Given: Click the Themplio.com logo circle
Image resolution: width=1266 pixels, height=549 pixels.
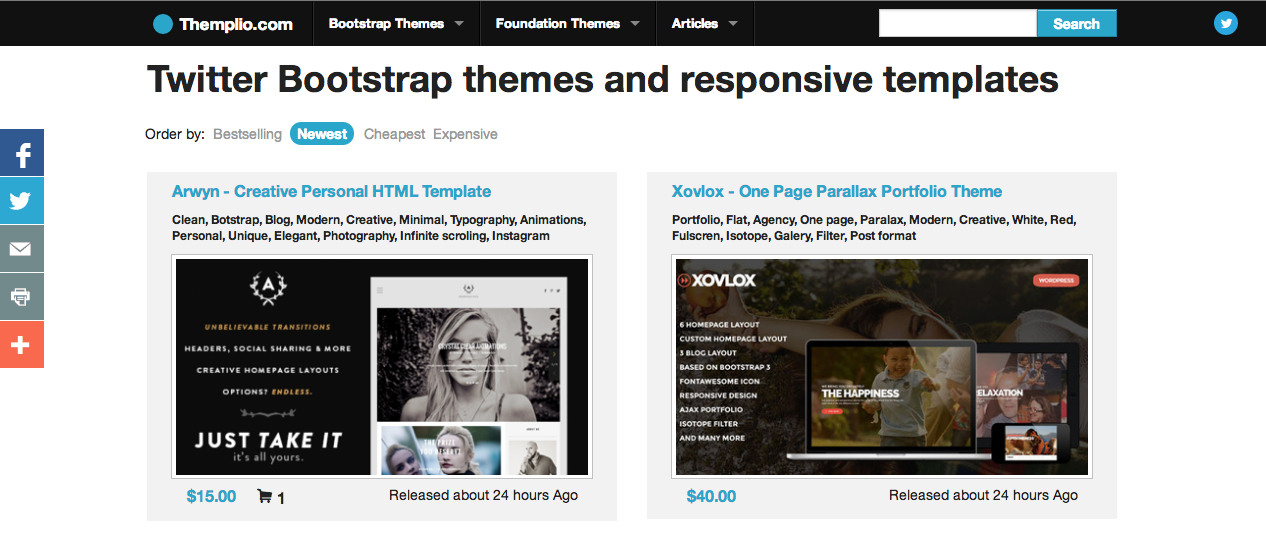Looking at the screenshot, I should [163, 24].
